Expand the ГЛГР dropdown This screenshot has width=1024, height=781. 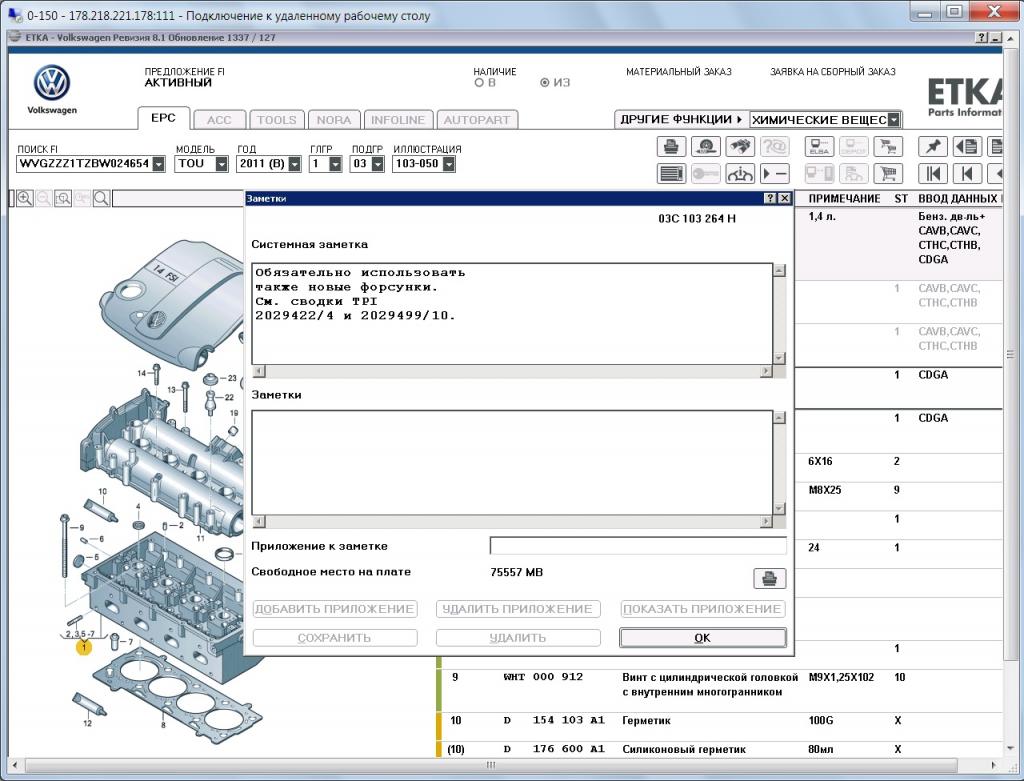335,164
